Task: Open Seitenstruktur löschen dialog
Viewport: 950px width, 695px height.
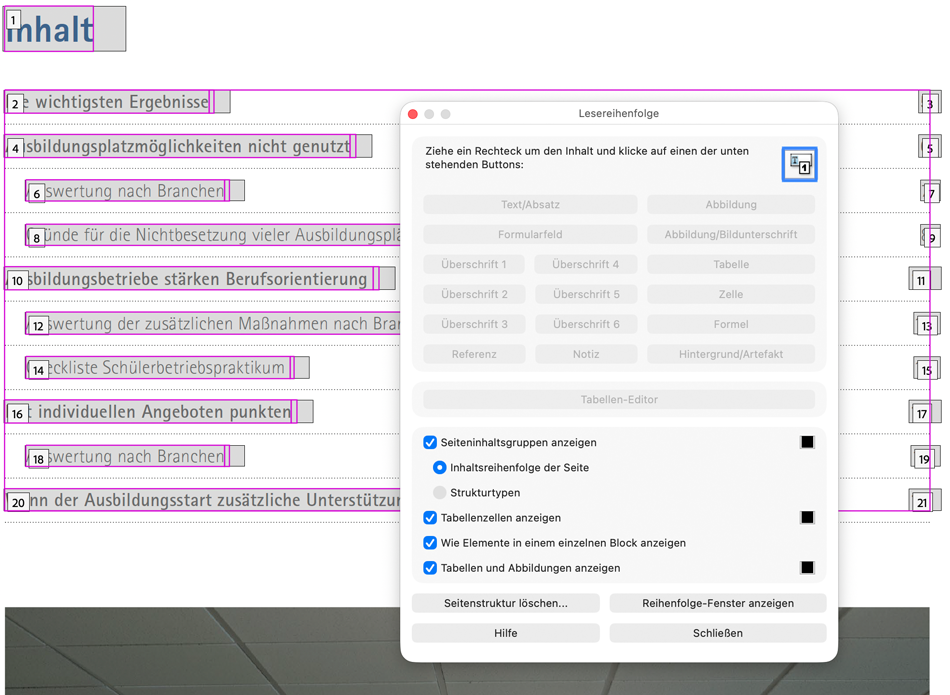Action: tap(506, 603)
